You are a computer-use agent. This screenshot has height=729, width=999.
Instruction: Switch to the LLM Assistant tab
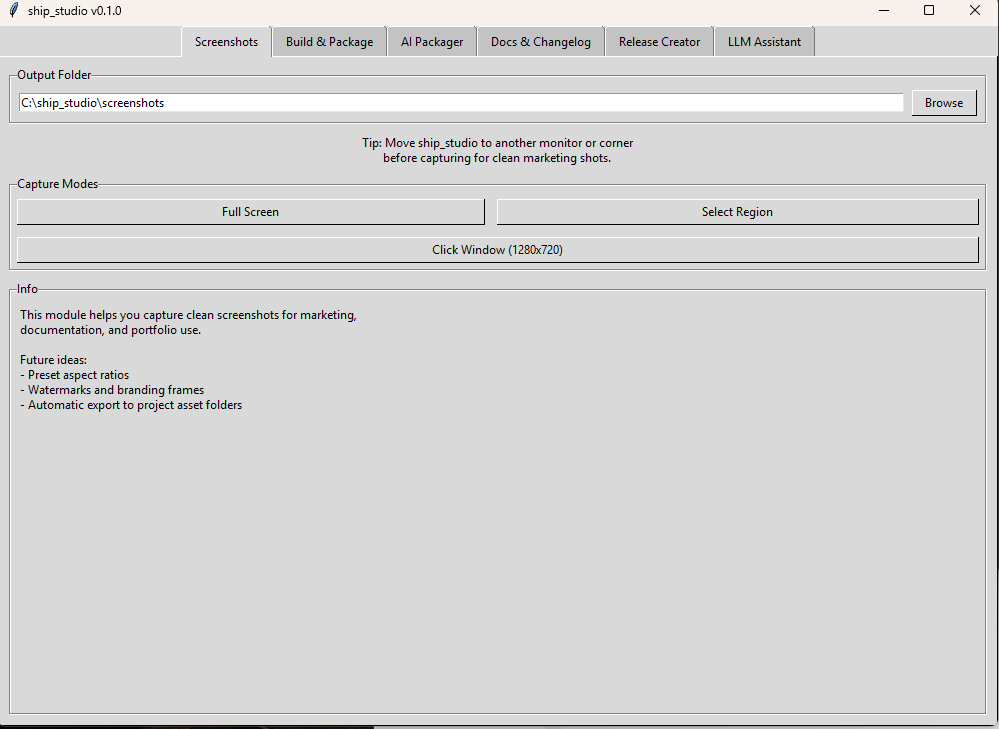coord(763,41)
